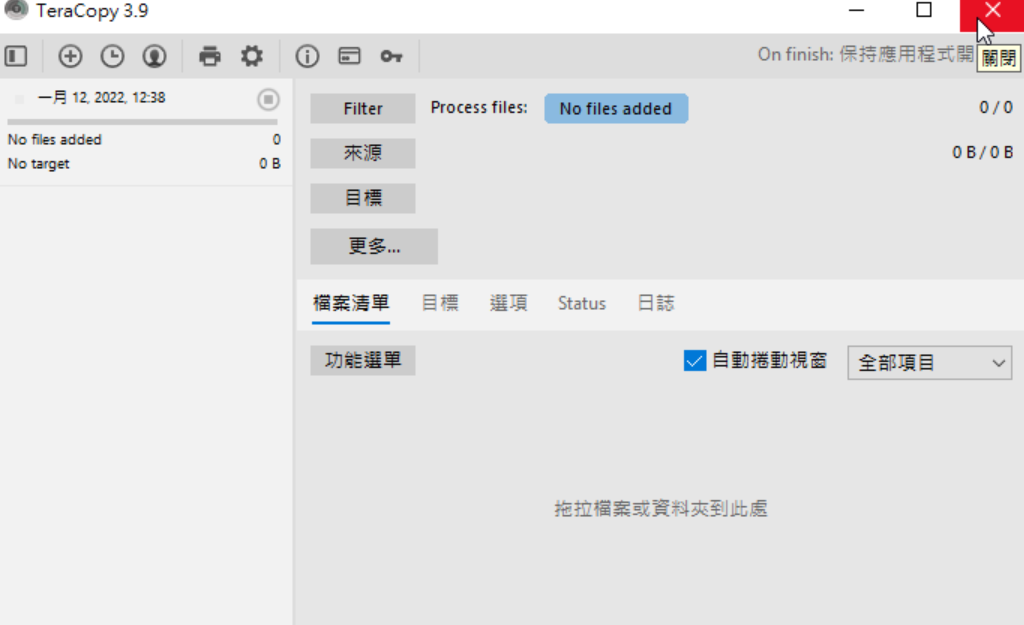Click the info circle icon
This screenshot has width=1024, height=625.
click(307, 56)
